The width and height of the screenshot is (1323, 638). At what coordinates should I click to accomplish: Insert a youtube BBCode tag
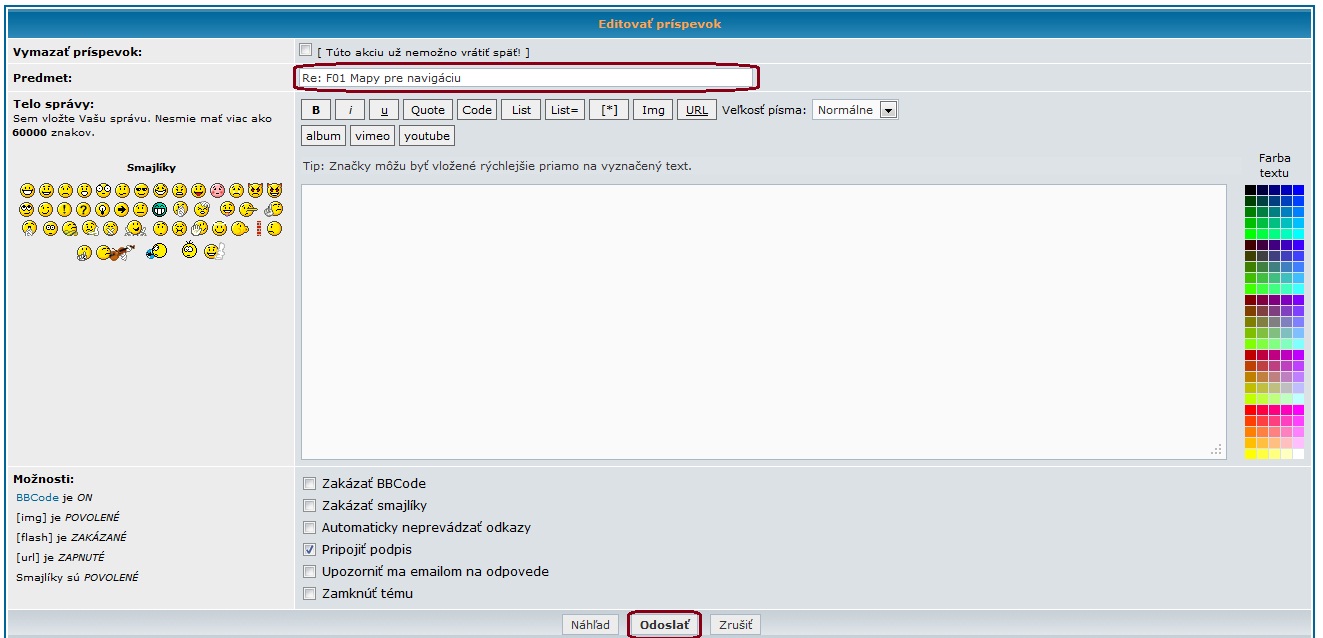click(427, 136)
